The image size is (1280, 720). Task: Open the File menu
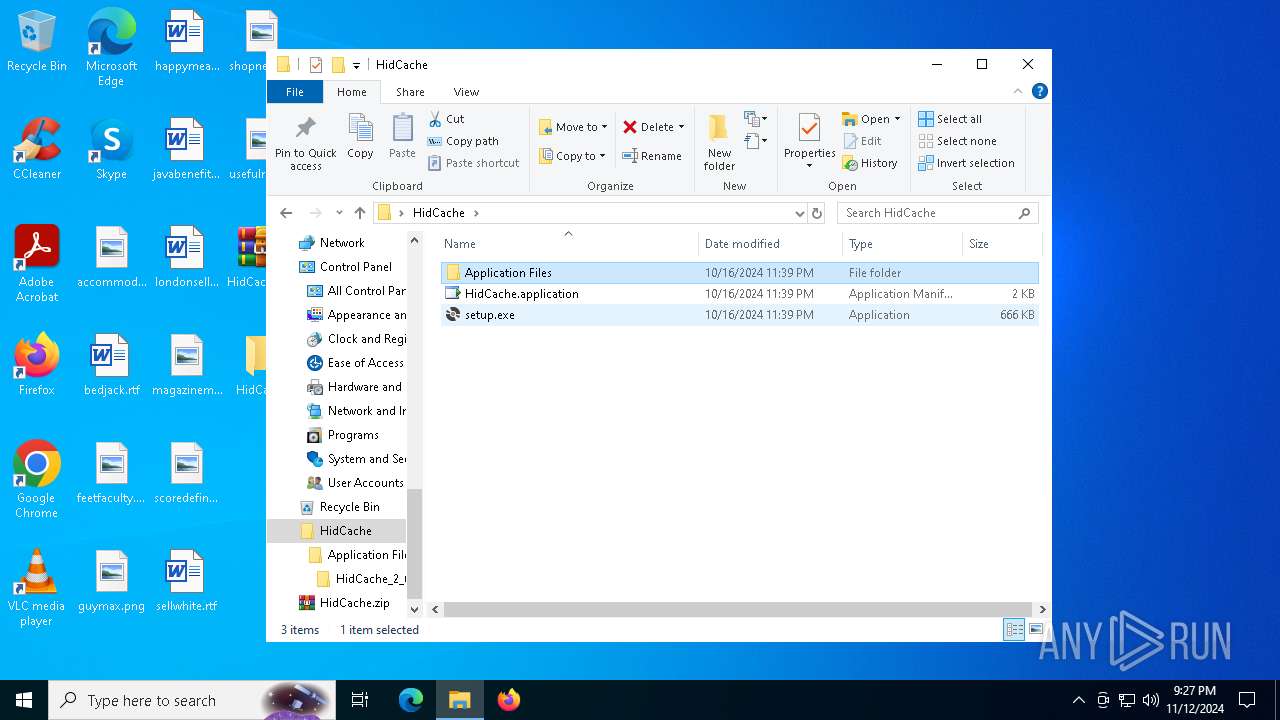[295, 92]
